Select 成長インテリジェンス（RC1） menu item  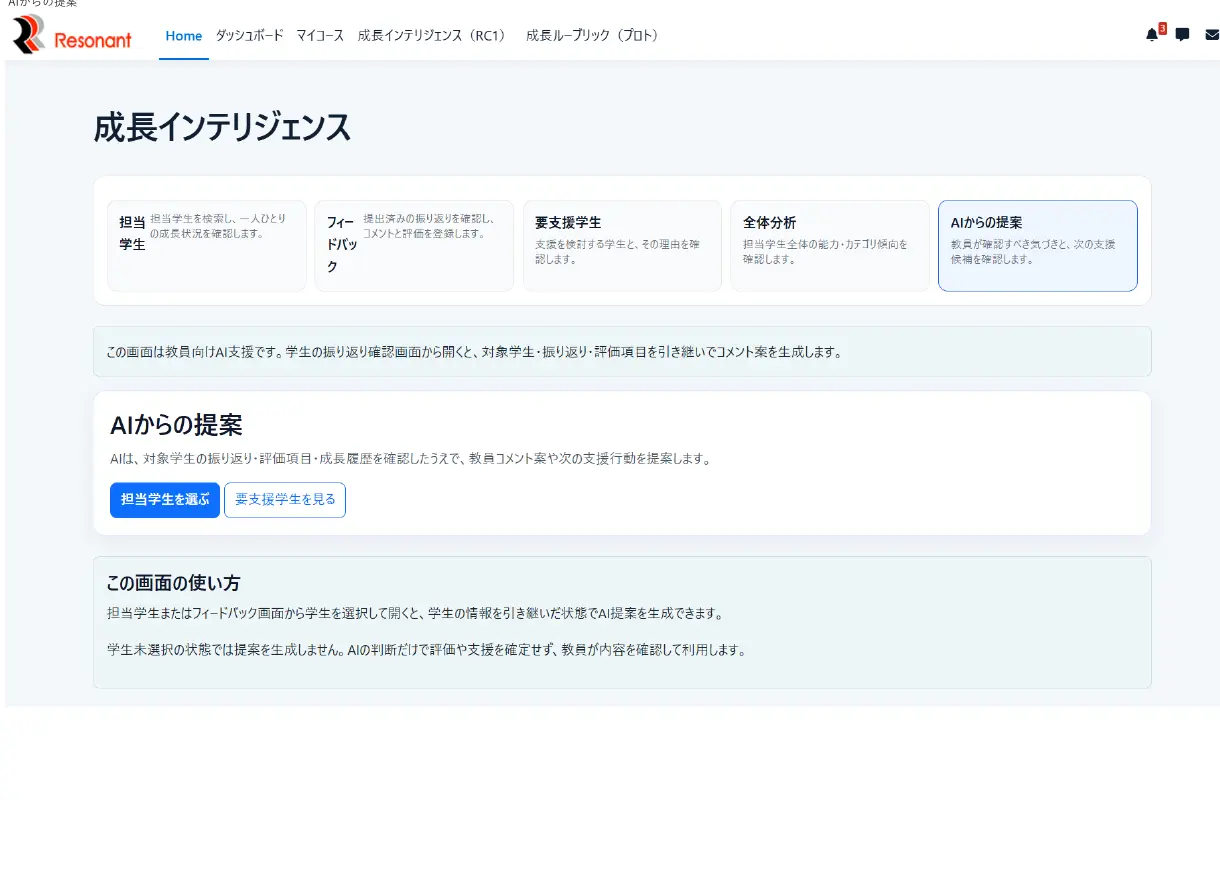click(435, 36)
